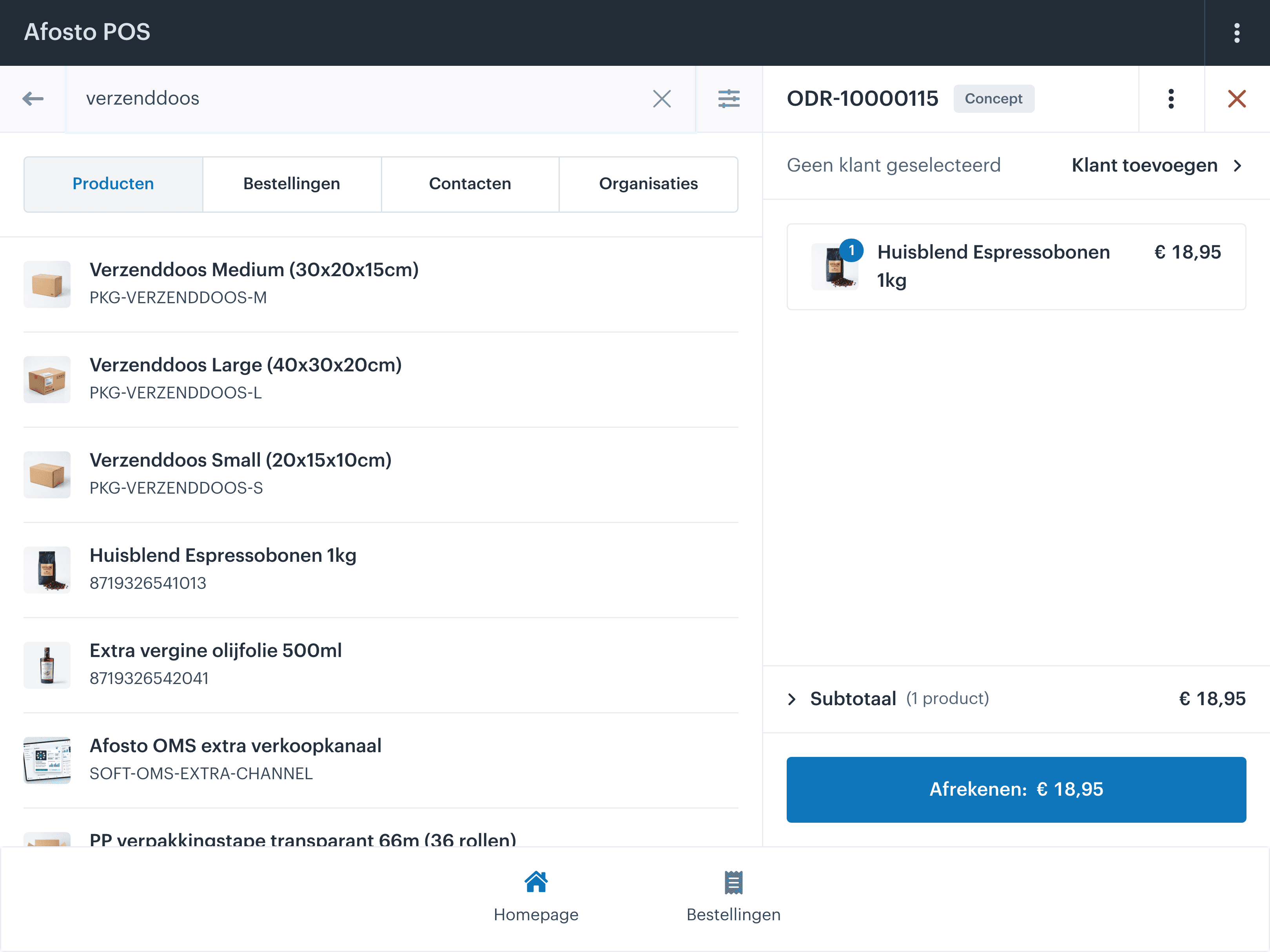
Task: Click the Verzenddoos Medium box thumbnail
Action: (x=47, y=285)
